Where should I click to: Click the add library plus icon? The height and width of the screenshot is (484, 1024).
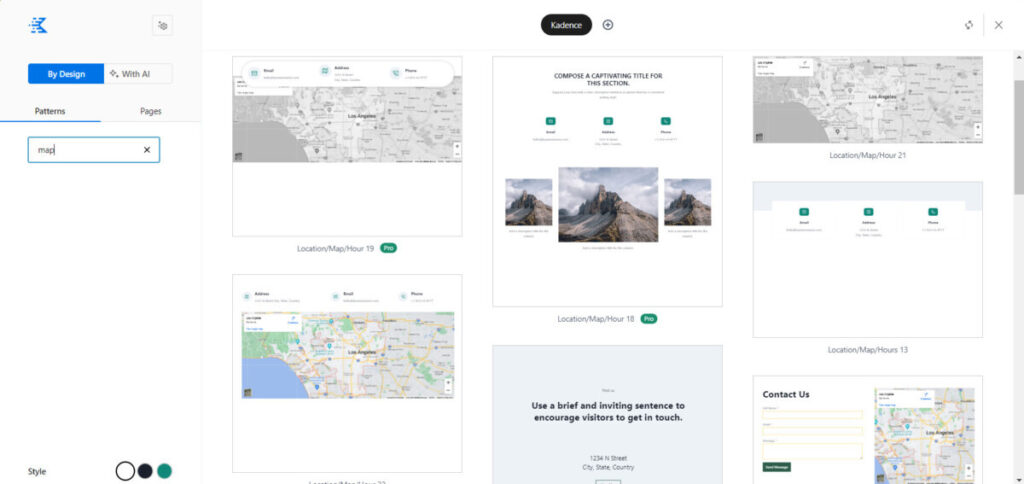[608, 25]
